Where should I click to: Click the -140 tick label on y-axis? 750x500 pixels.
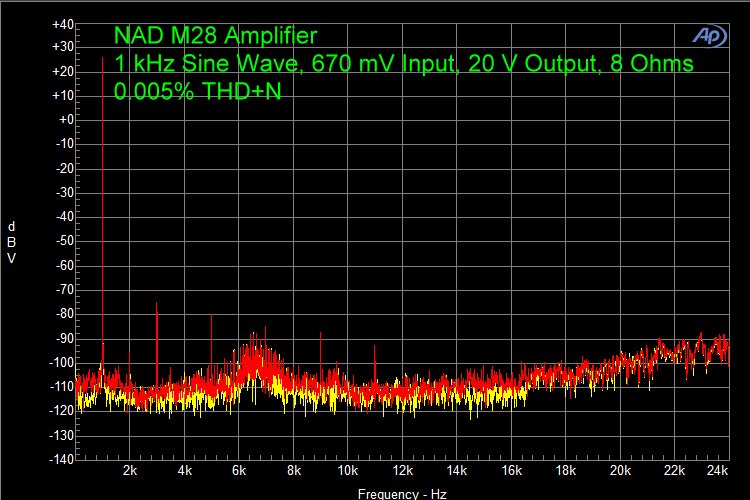click(x=60, y=459)
